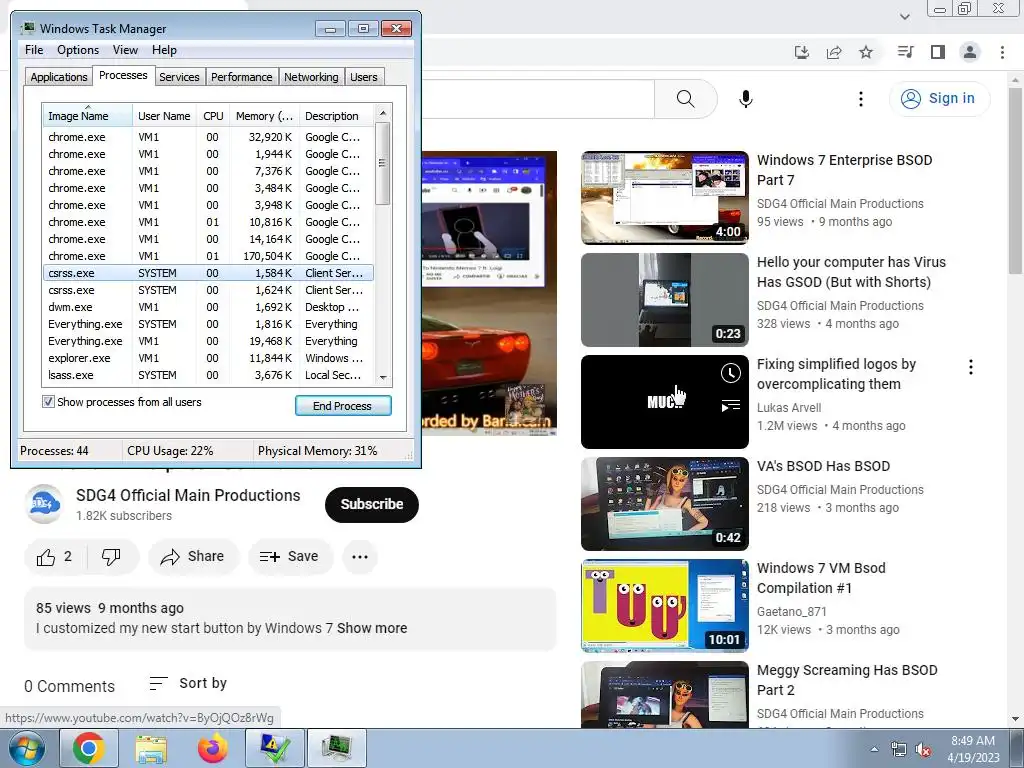Click YouTube search input field
Image resolution: width=1024 pixels, height=768 pixels.
(x=536, y=99)
